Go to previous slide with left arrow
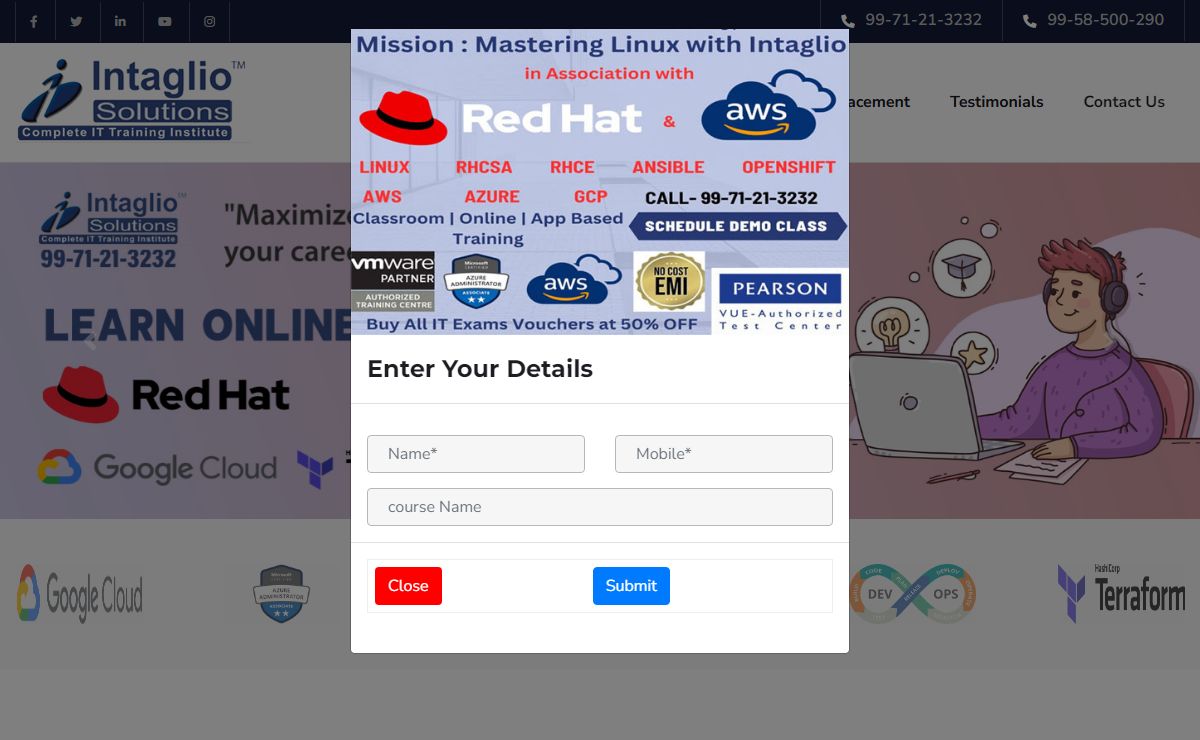 click(x=90, y=341)
